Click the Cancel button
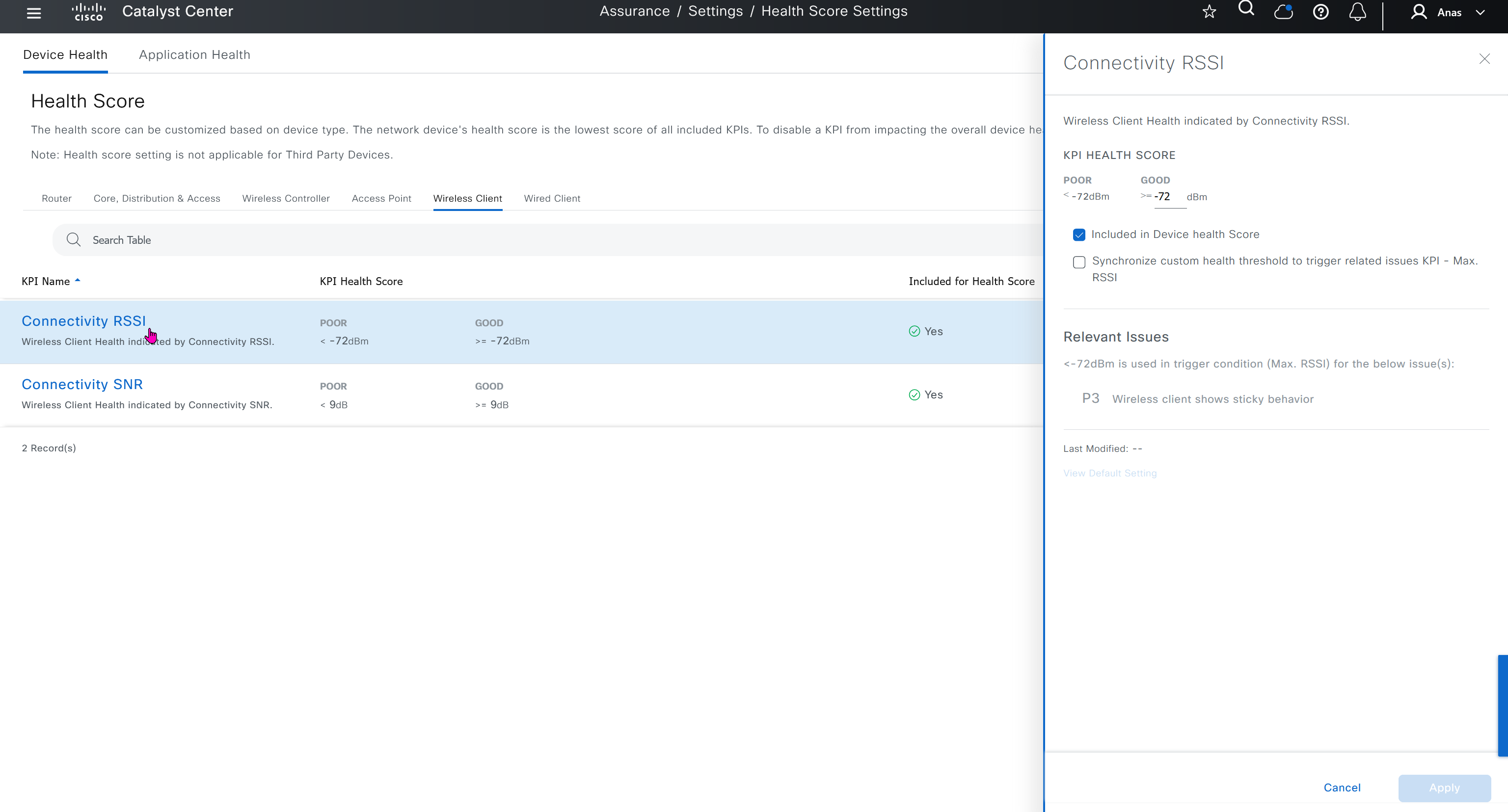The width and height of the screenshot is (1508, 812). tap(1342, 787)
